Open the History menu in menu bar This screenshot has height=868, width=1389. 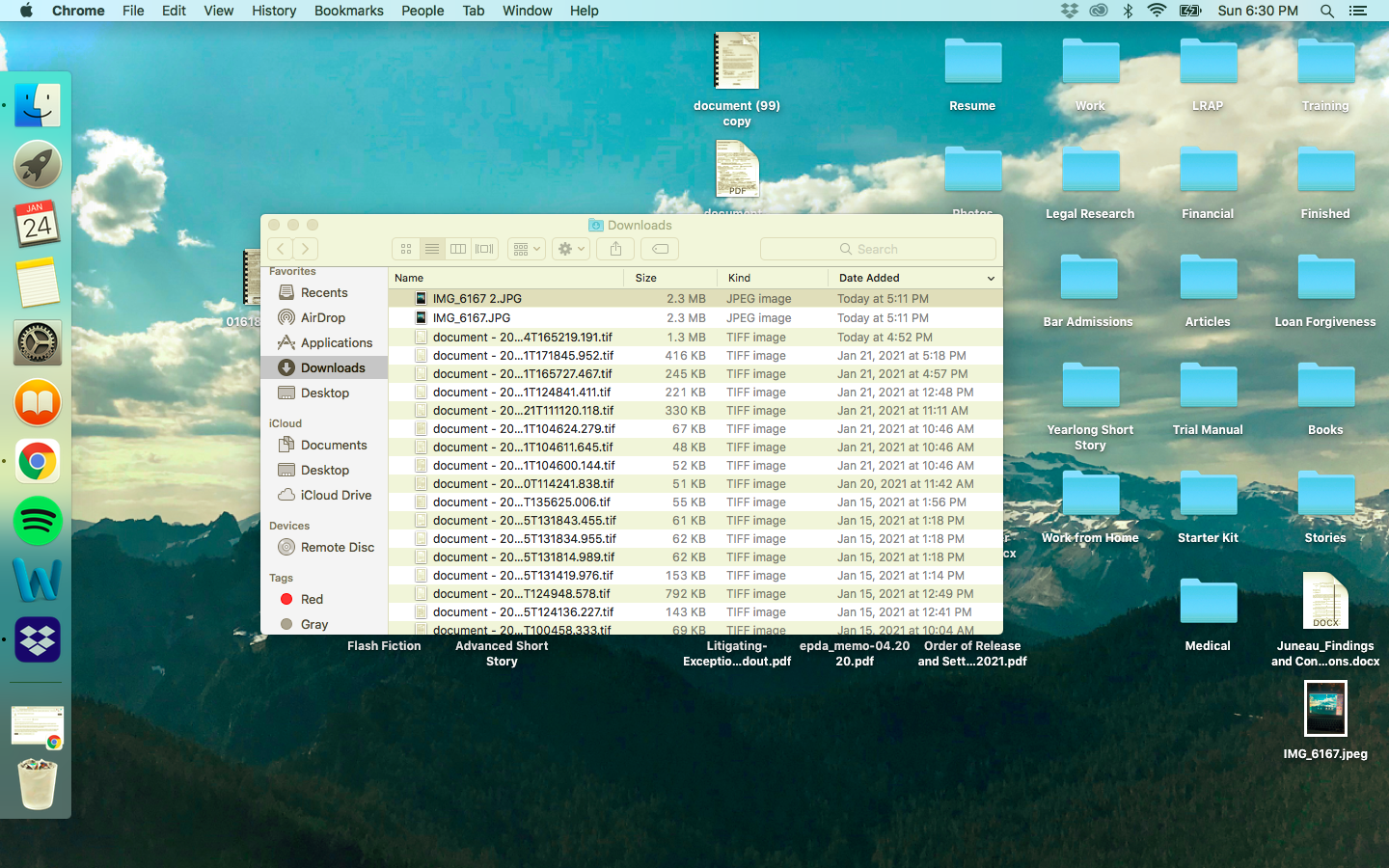coord(274,11)
